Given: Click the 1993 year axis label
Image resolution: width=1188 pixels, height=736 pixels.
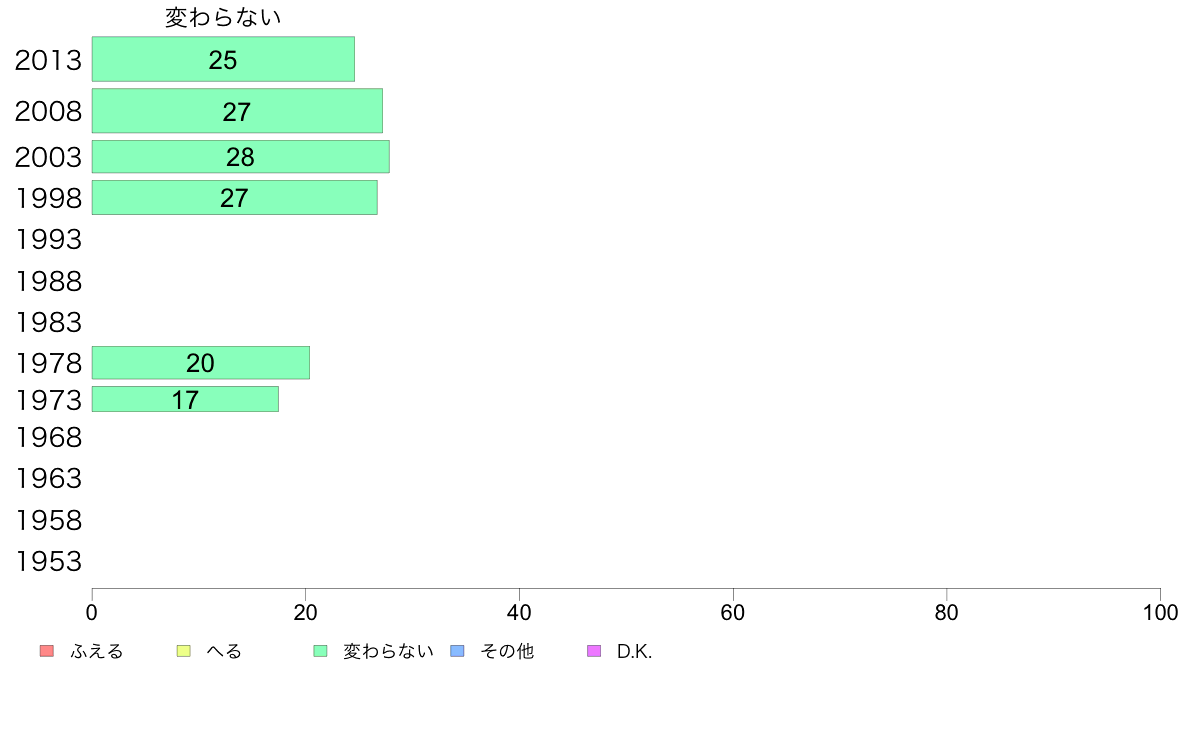Looking at the screenshot, I should (x=48, y=240).
